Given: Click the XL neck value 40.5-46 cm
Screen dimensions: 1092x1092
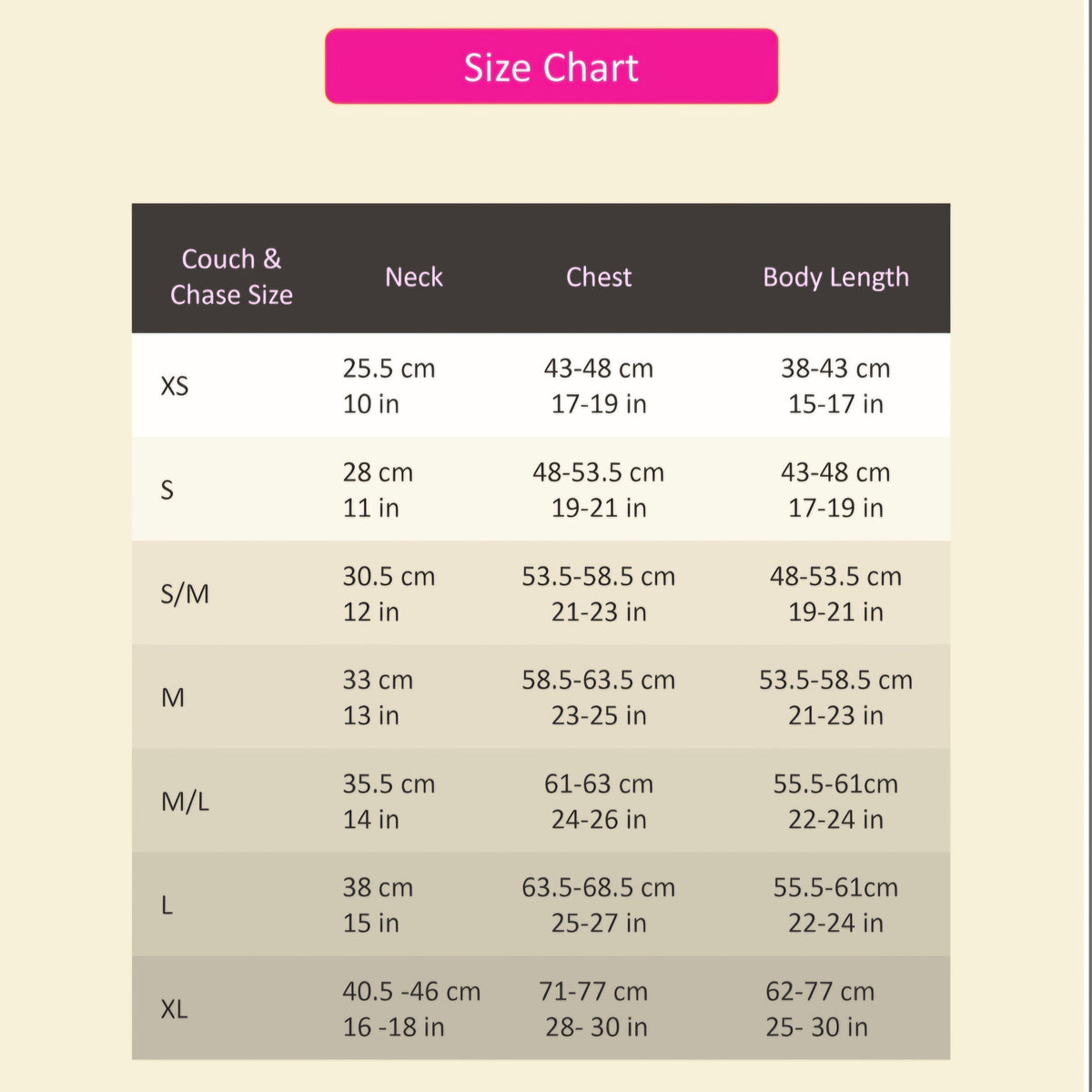Looking at the screenshot, I should [x=411, y=991].
